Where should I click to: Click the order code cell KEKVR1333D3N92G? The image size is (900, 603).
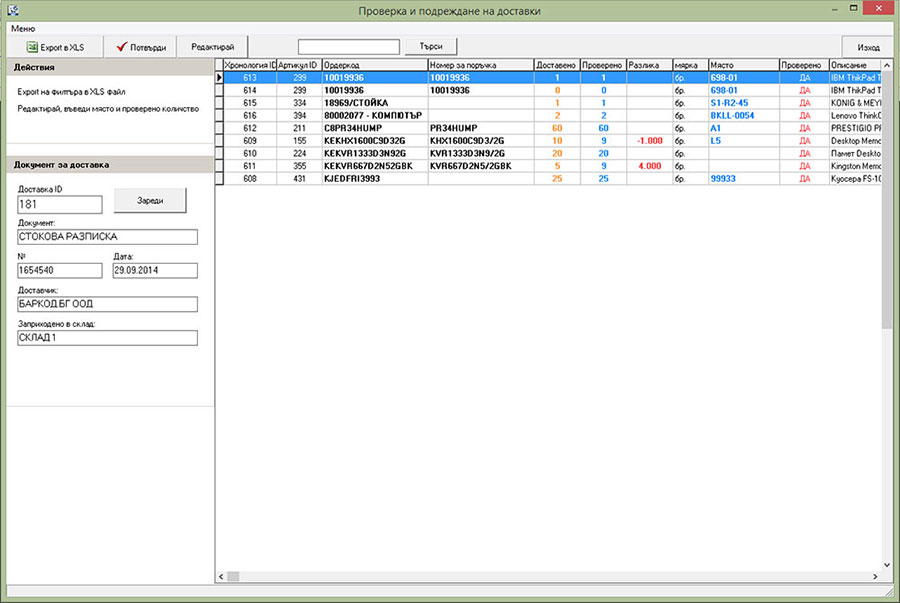point(375,153)
